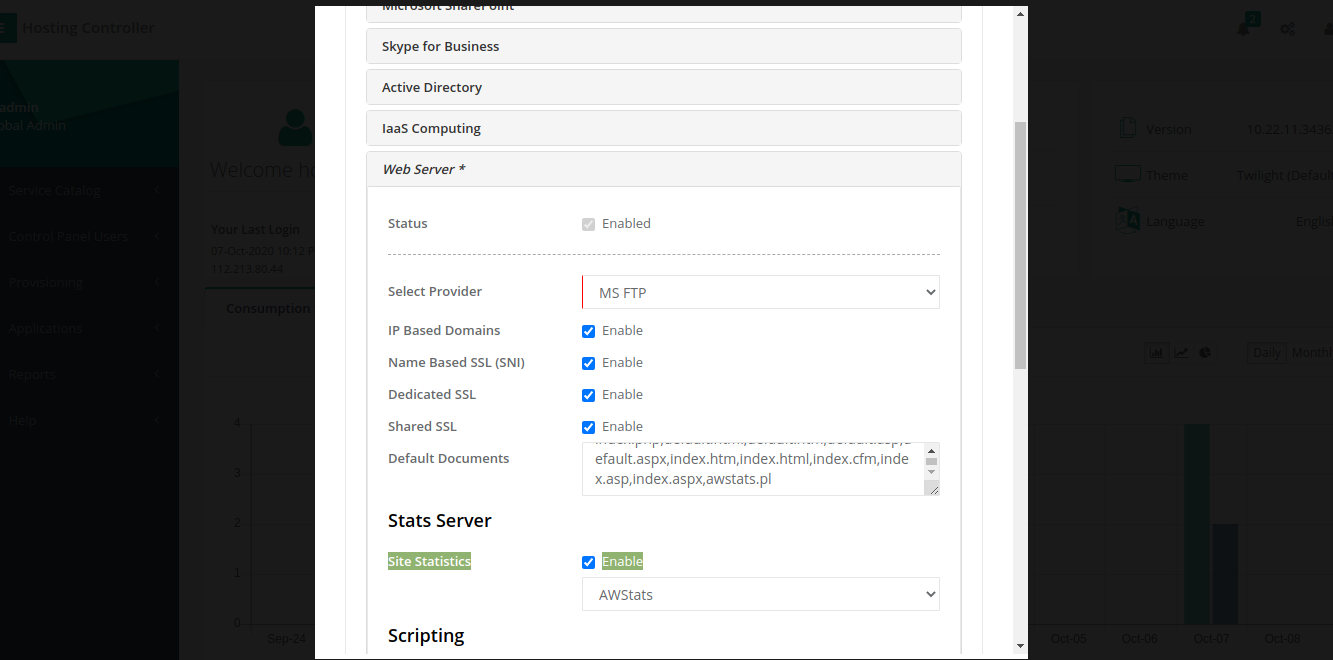Switch to pie chart view icon
This screenshot has height=660, width=1333.
(x=1206, y=352)
